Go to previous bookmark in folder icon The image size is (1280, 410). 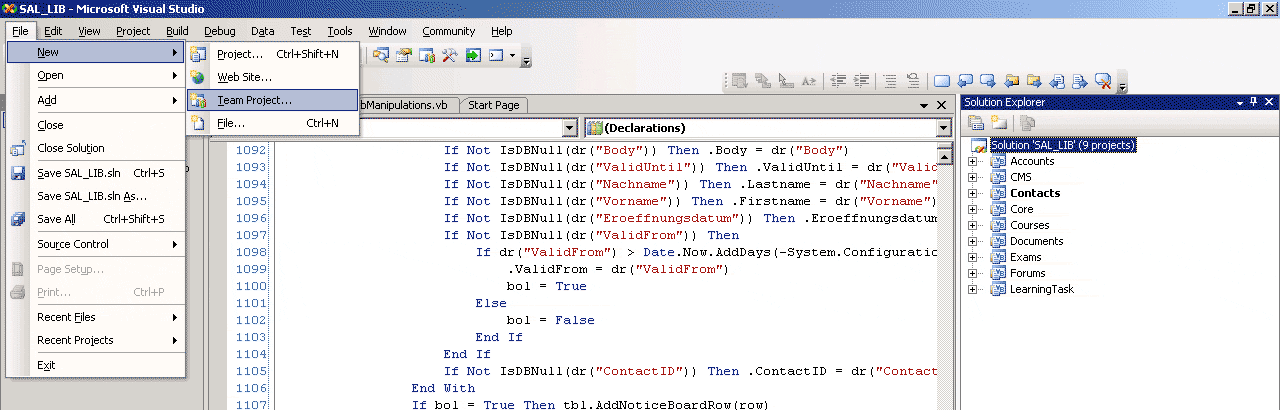pyautogui.click(x=1011, y=81)
